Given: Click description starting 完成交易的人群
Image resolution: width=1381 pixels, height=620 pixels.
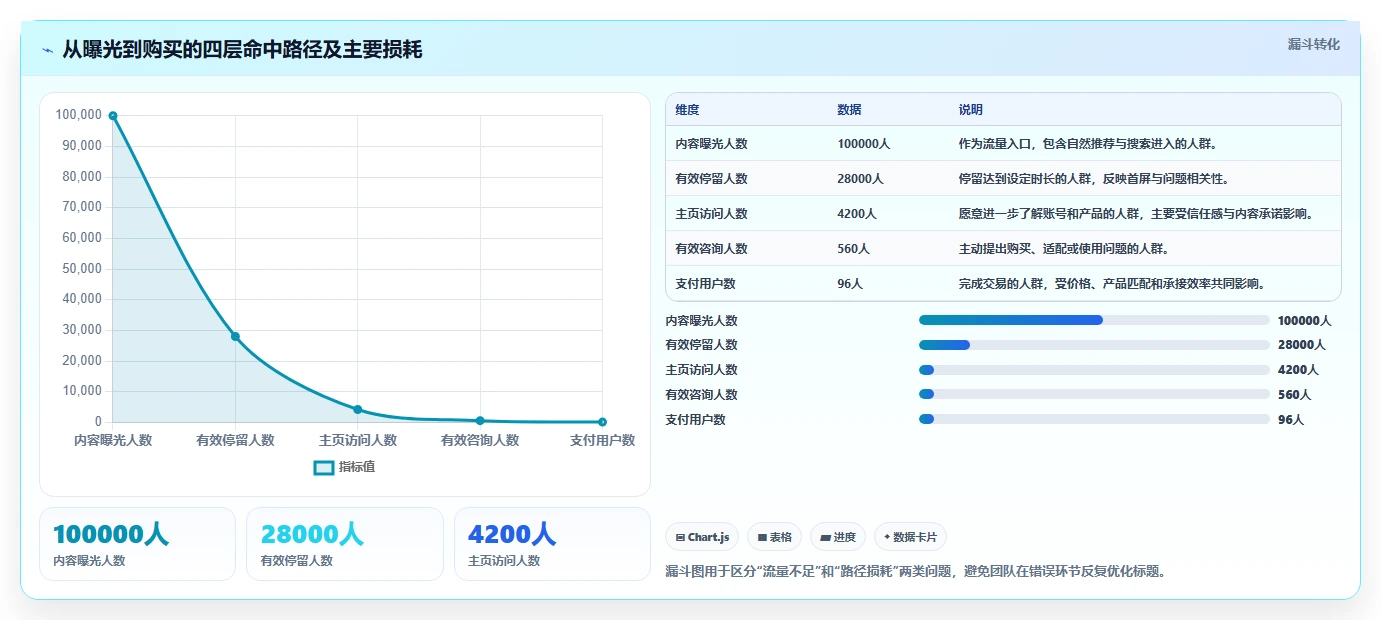Looking at the screenshot, I should click(x=1111, y=284).
